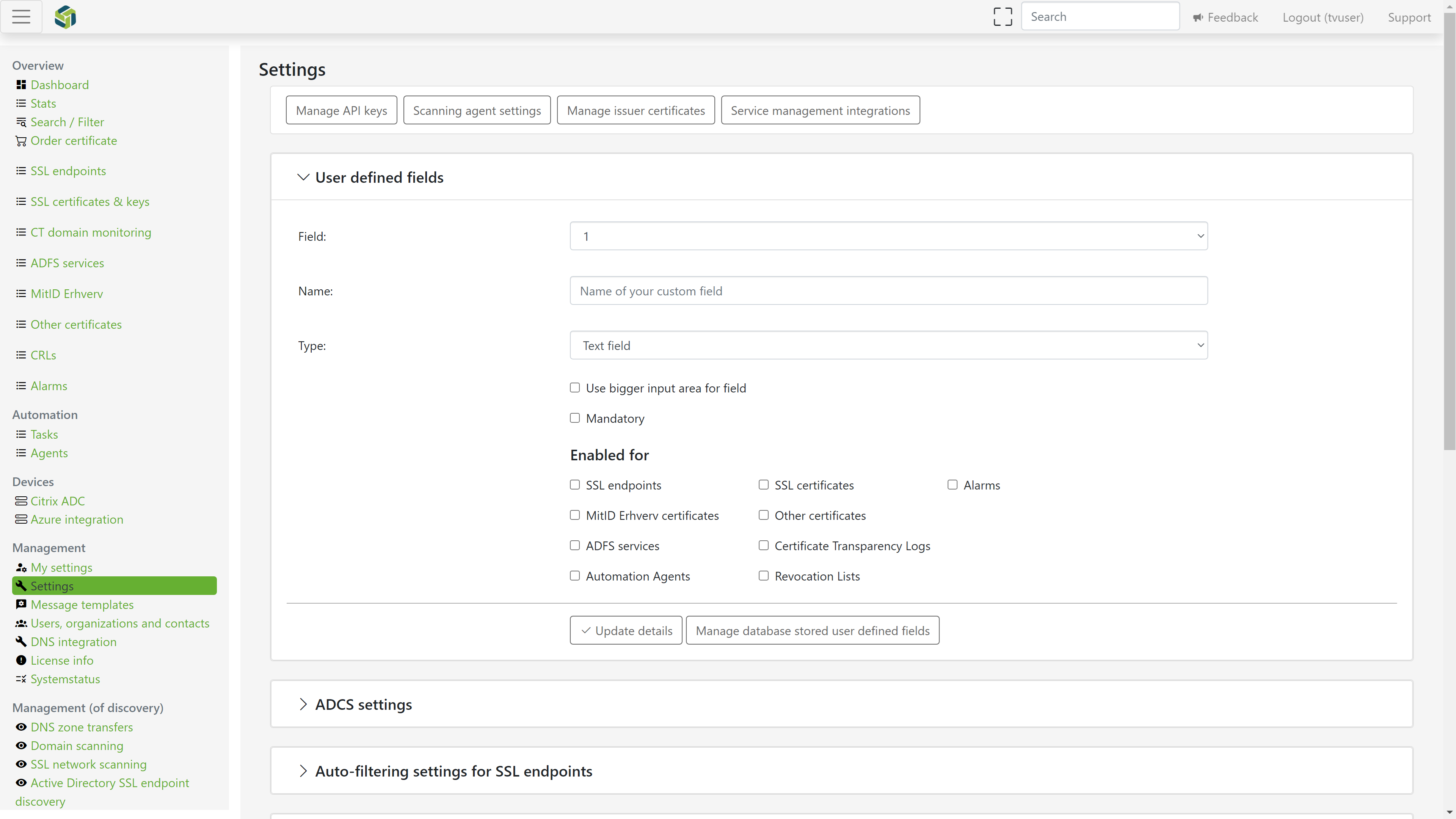Tick the Certificate Transparency Logs checkbox
Image resolution: width=1456 pixels, height=819 pixels.
click(764, 546)
